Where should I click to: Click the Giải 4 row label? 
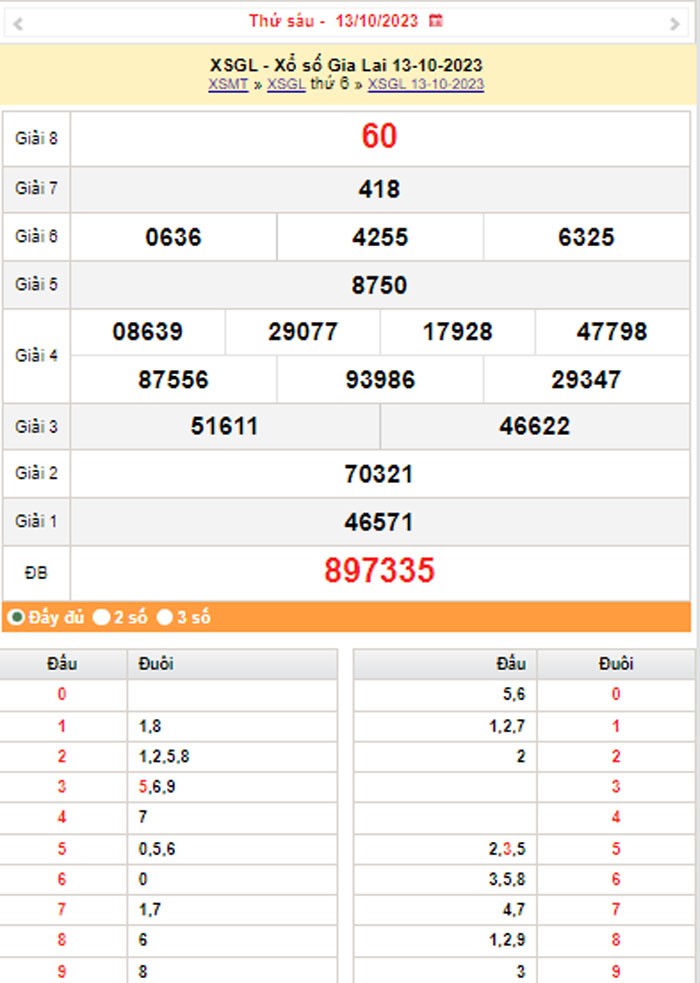36,355
